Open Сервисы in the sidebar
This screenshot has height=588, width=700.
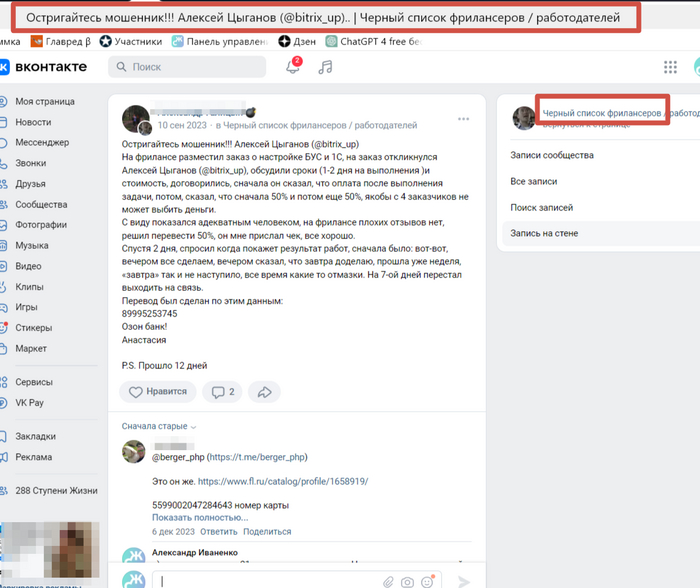pyautogui.click(x=34, y=382)
